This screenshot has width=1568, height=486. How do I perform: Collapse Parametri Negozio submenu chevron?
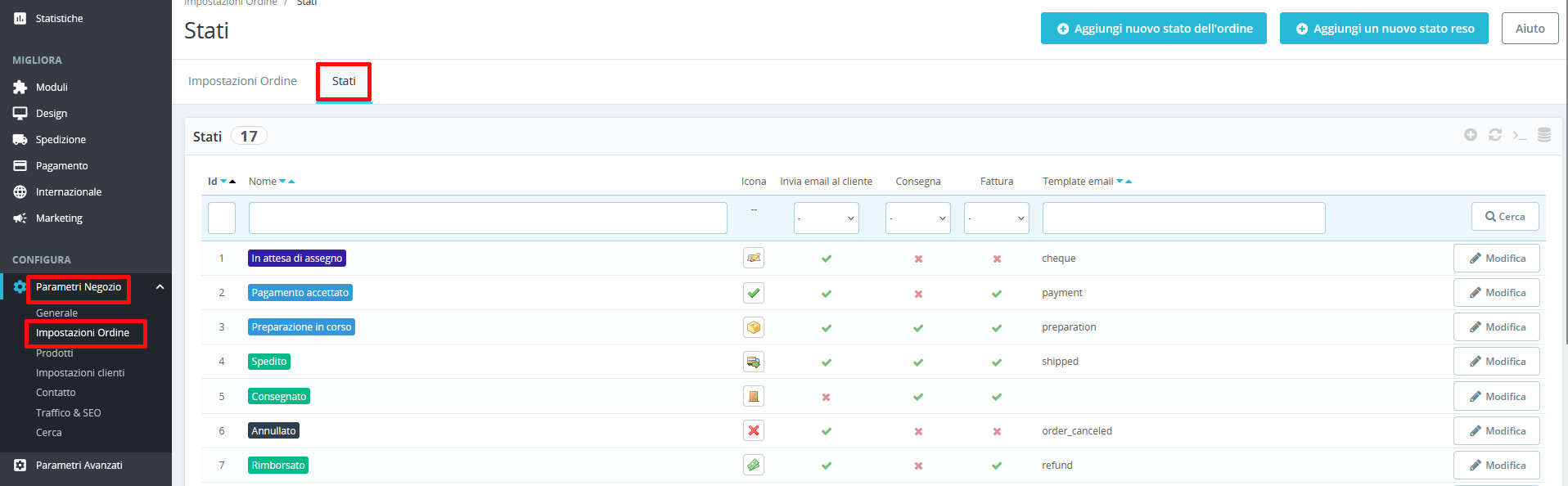(x=160, y=286)
